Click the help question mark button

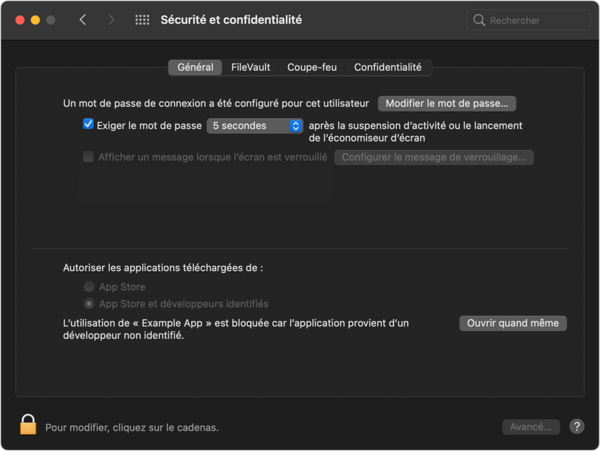577,427
